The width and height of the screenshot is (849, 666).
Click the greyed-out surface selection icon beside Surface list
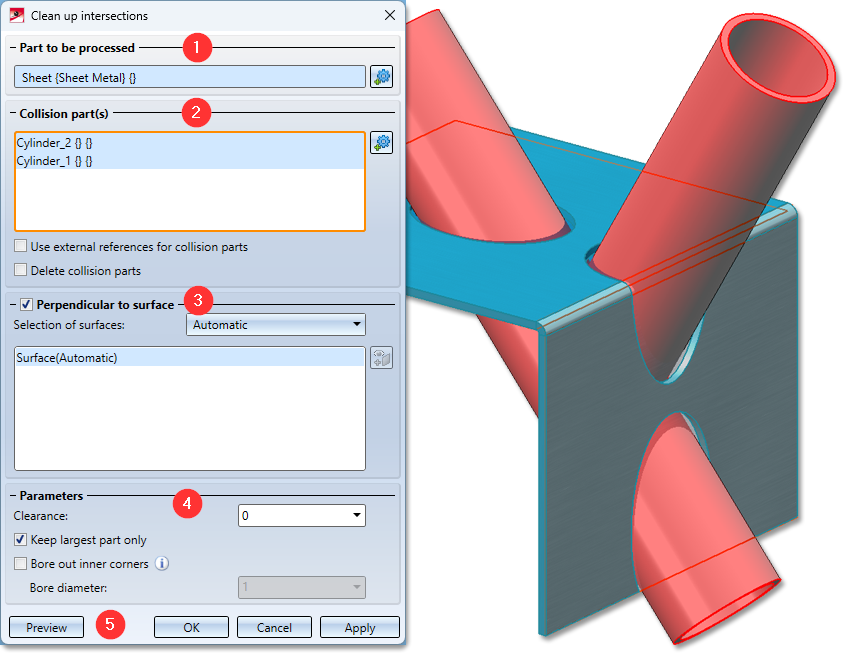(381, 358)
